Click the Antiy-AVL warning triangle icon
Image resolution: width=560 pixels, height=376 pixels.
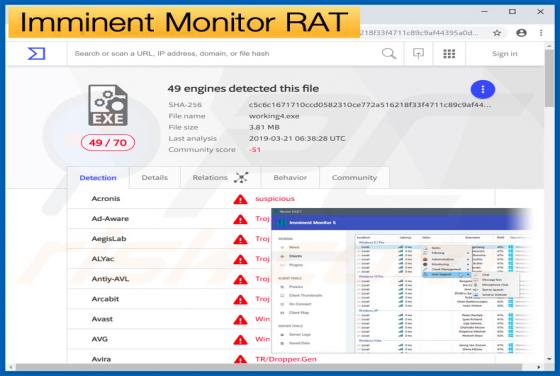(240, 279)
